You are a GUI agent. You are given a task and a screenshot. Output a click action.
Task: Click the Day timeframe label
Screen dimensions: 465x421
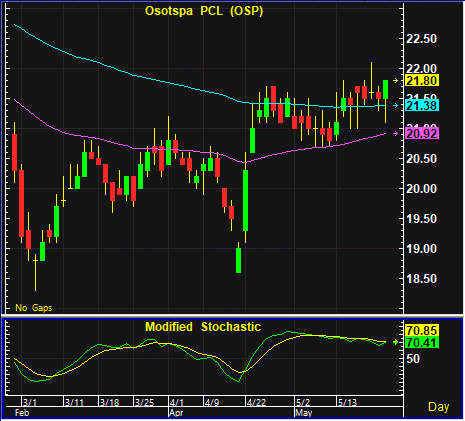pos(439,407)
